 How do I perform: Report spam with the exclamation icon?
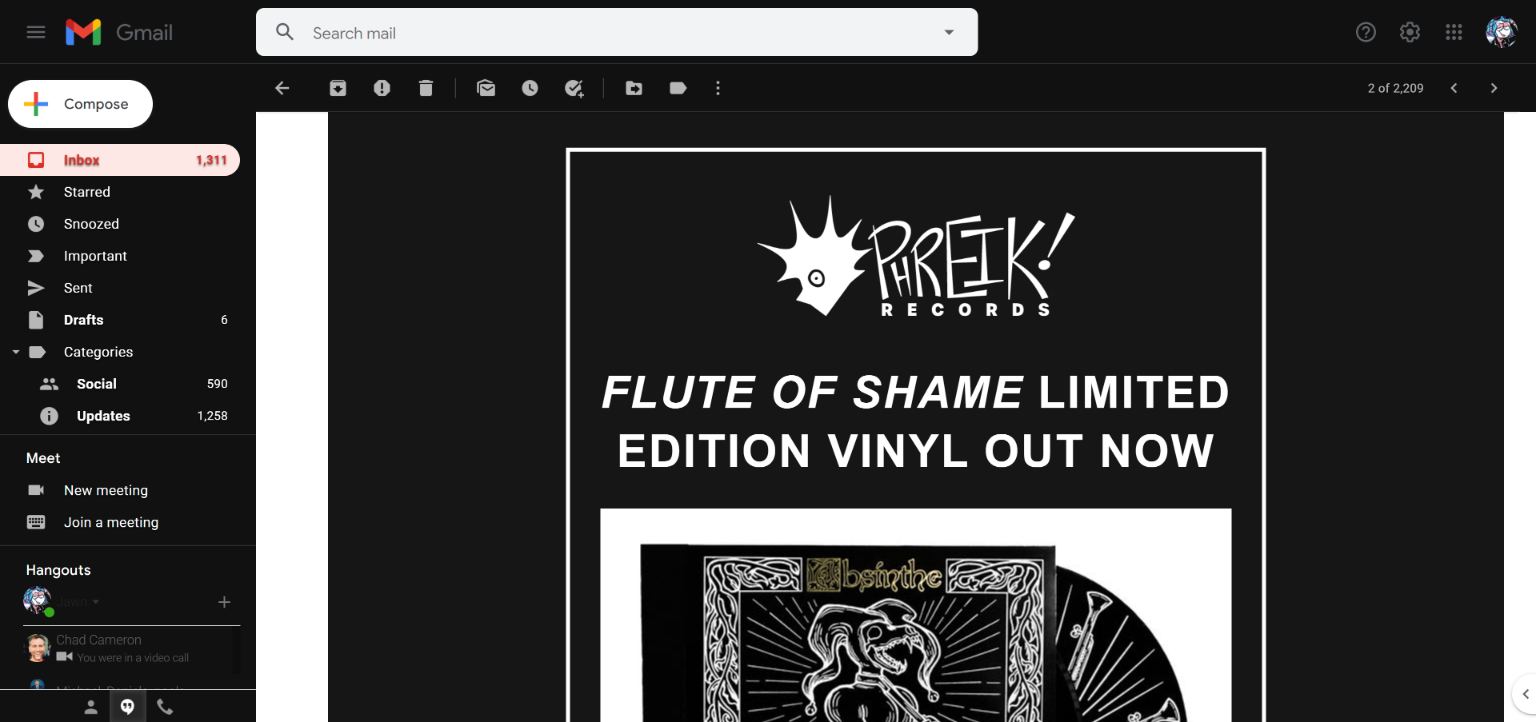click(x=382, y=88)
